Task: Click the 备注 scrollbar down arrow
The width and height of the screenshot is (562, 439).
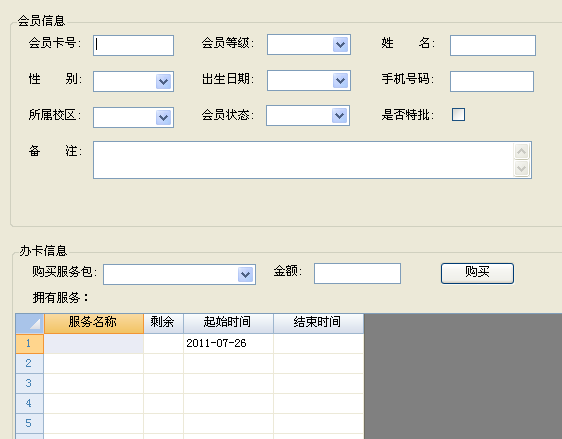Action: click(521, 168)
